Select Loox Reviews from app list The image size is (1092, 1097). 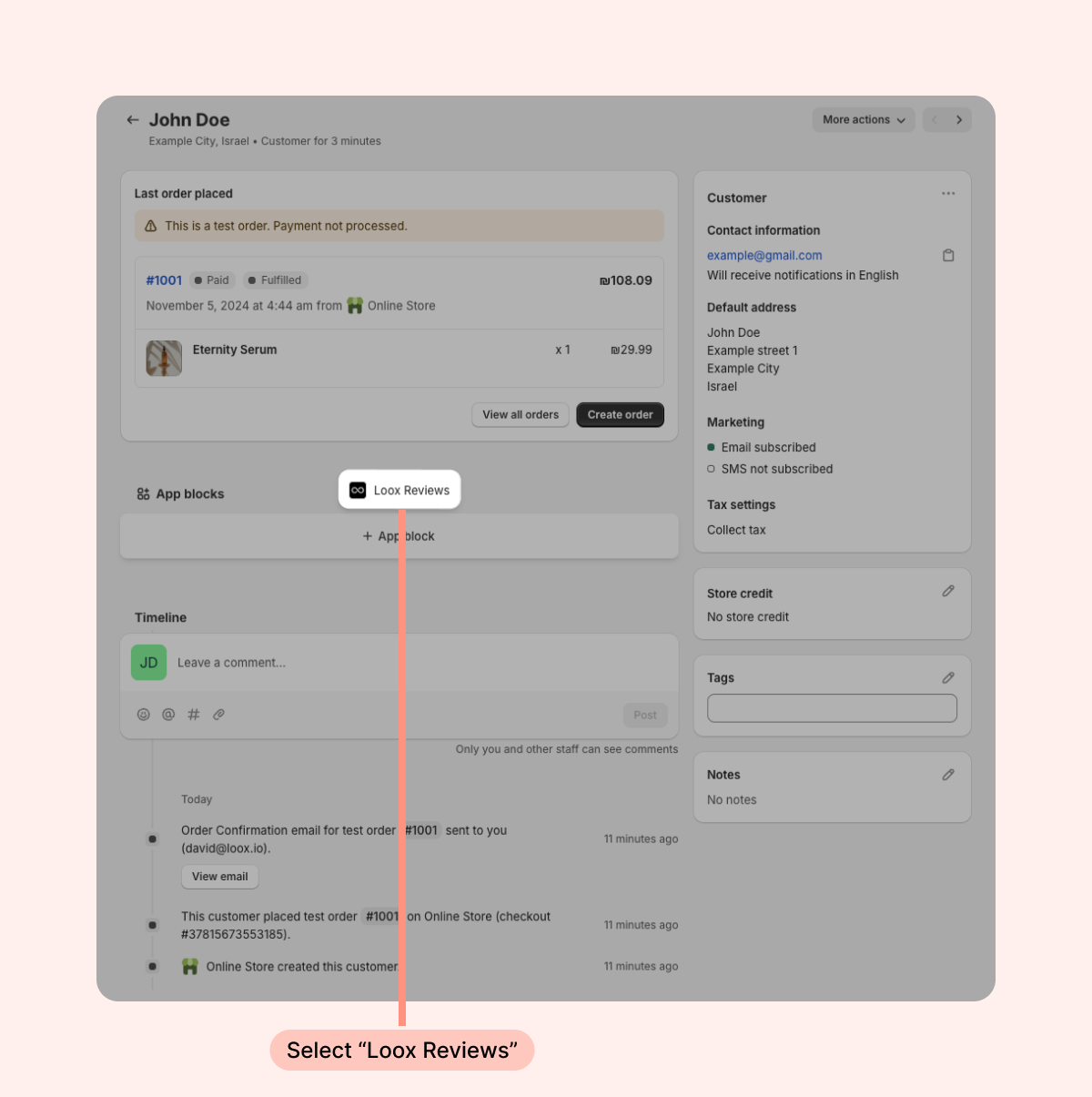pyautogui.click(x=399, y=490)
